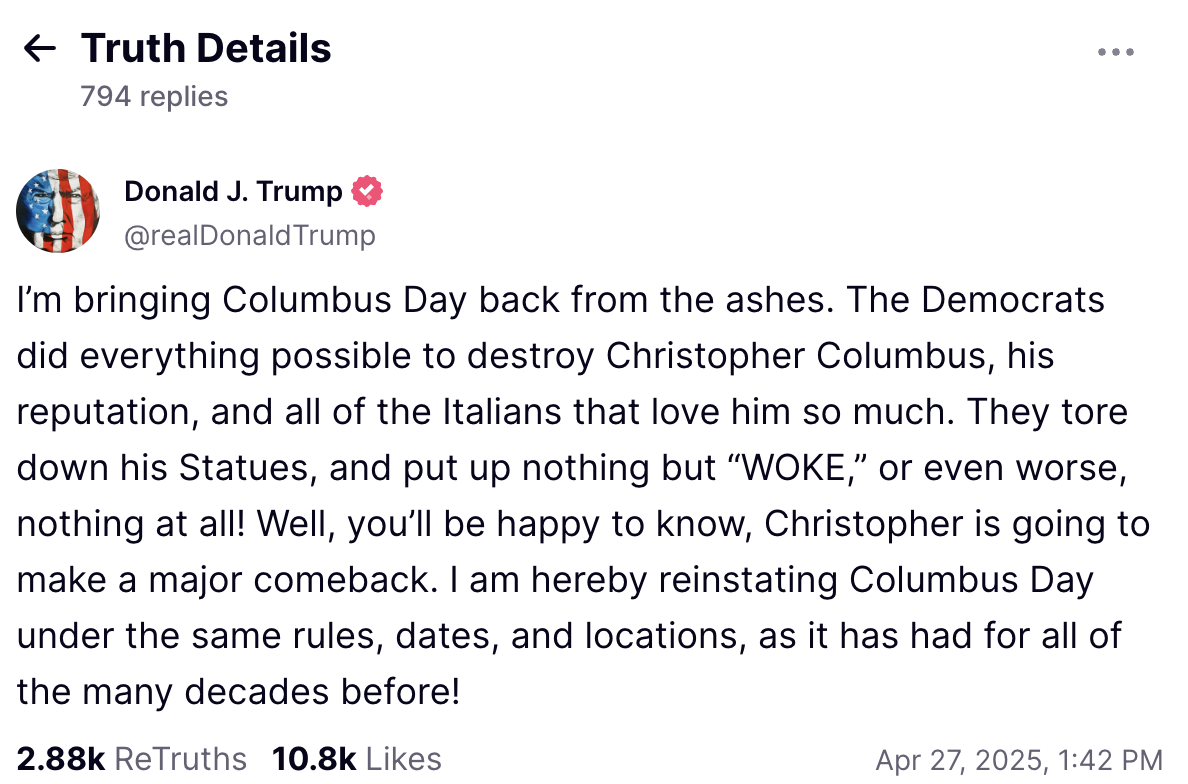Show the 2.88k ReTruths list

tap(132, 759)
